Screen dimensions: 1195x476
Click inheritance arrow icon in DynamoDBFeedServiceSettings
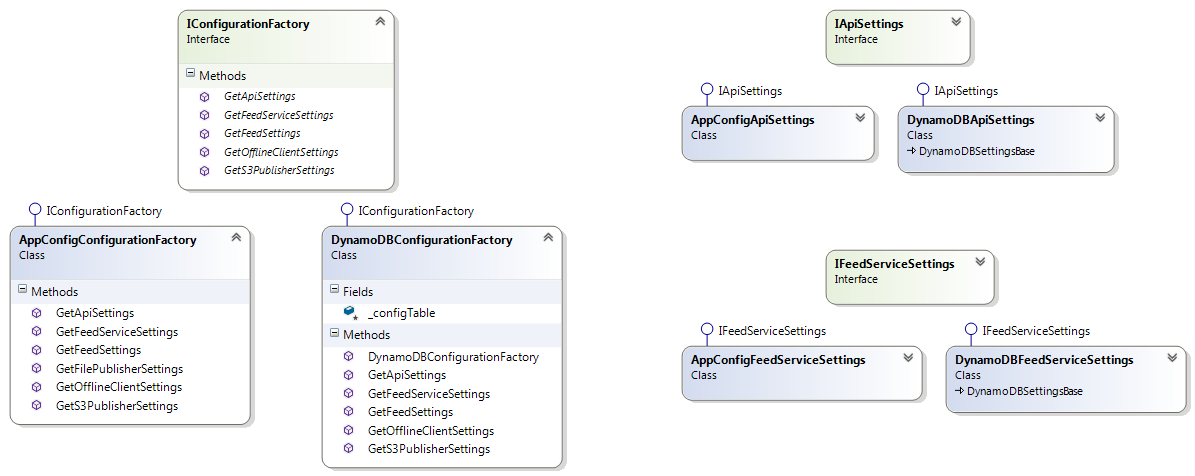(x=959, y=391)
